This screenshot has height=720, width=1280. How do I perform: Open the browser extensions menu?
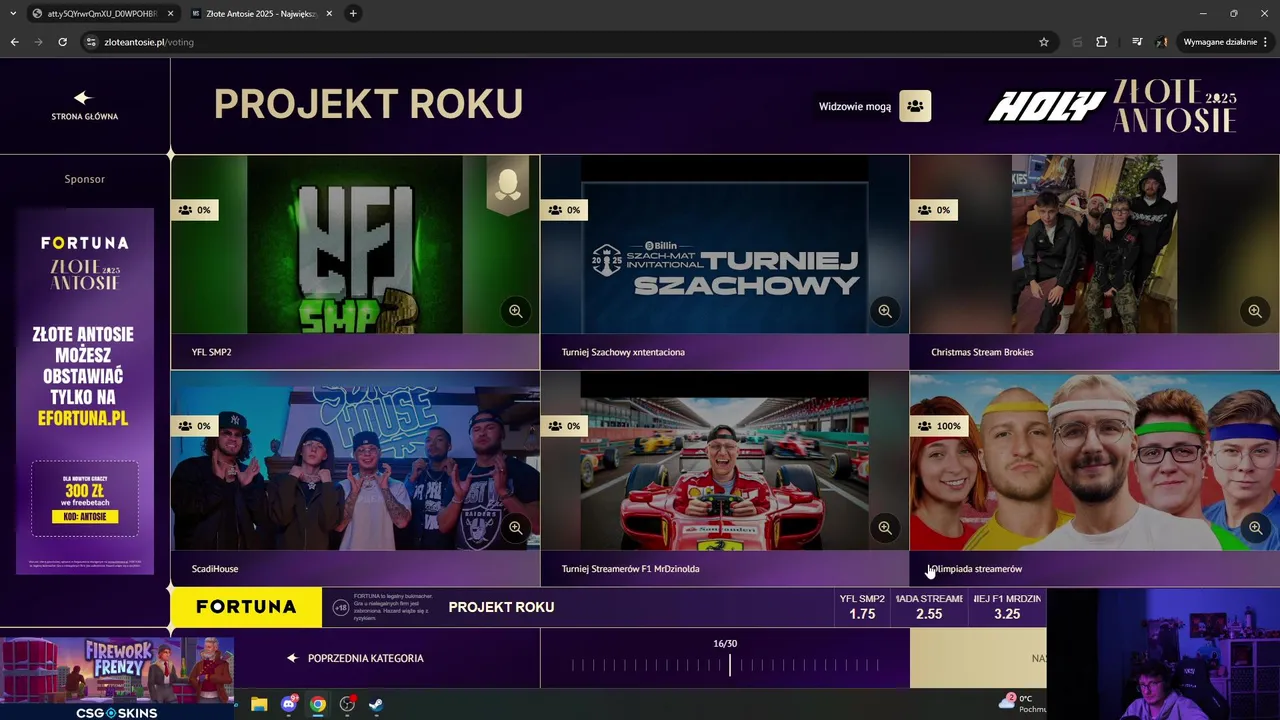pos(1102,42)
